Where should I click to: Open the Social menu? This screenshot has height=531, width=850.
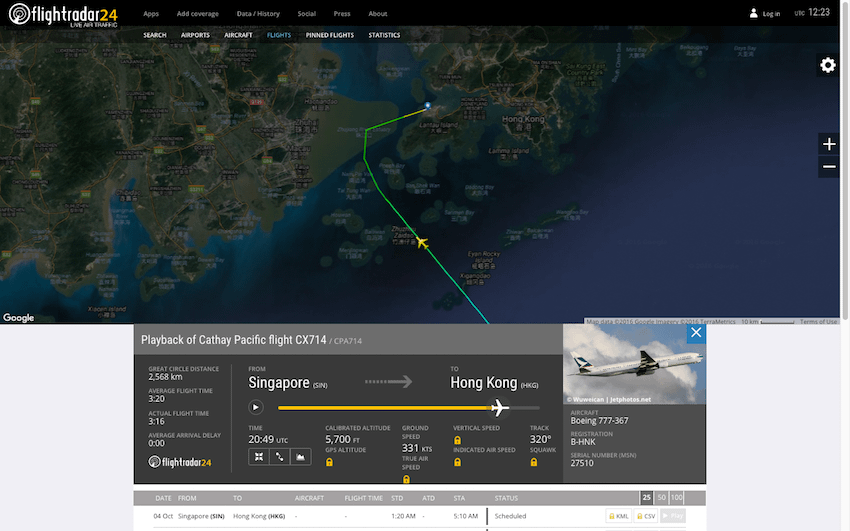[306, 14]
